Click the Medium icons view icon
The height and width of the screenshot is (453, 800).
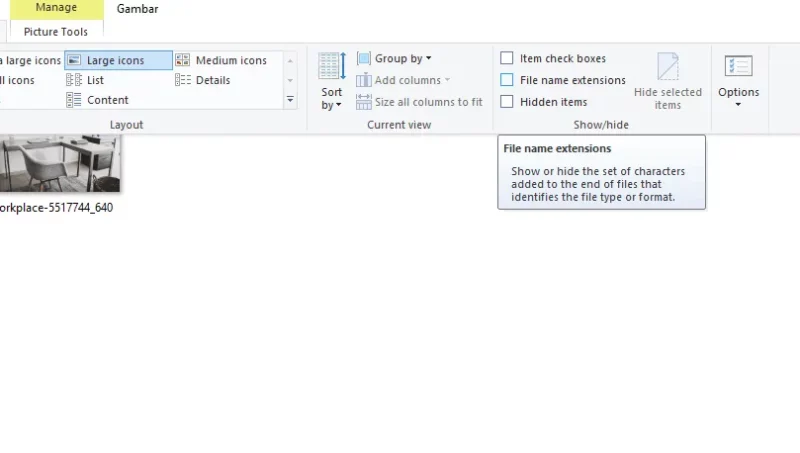coord(182,60)
